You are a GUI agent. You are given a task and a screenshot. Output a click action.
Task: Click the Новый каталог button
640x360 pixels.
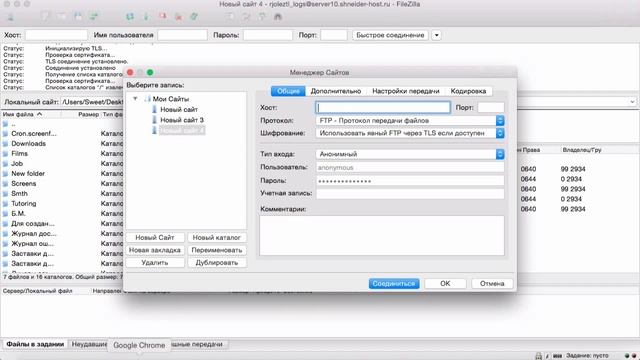[217, 237]
